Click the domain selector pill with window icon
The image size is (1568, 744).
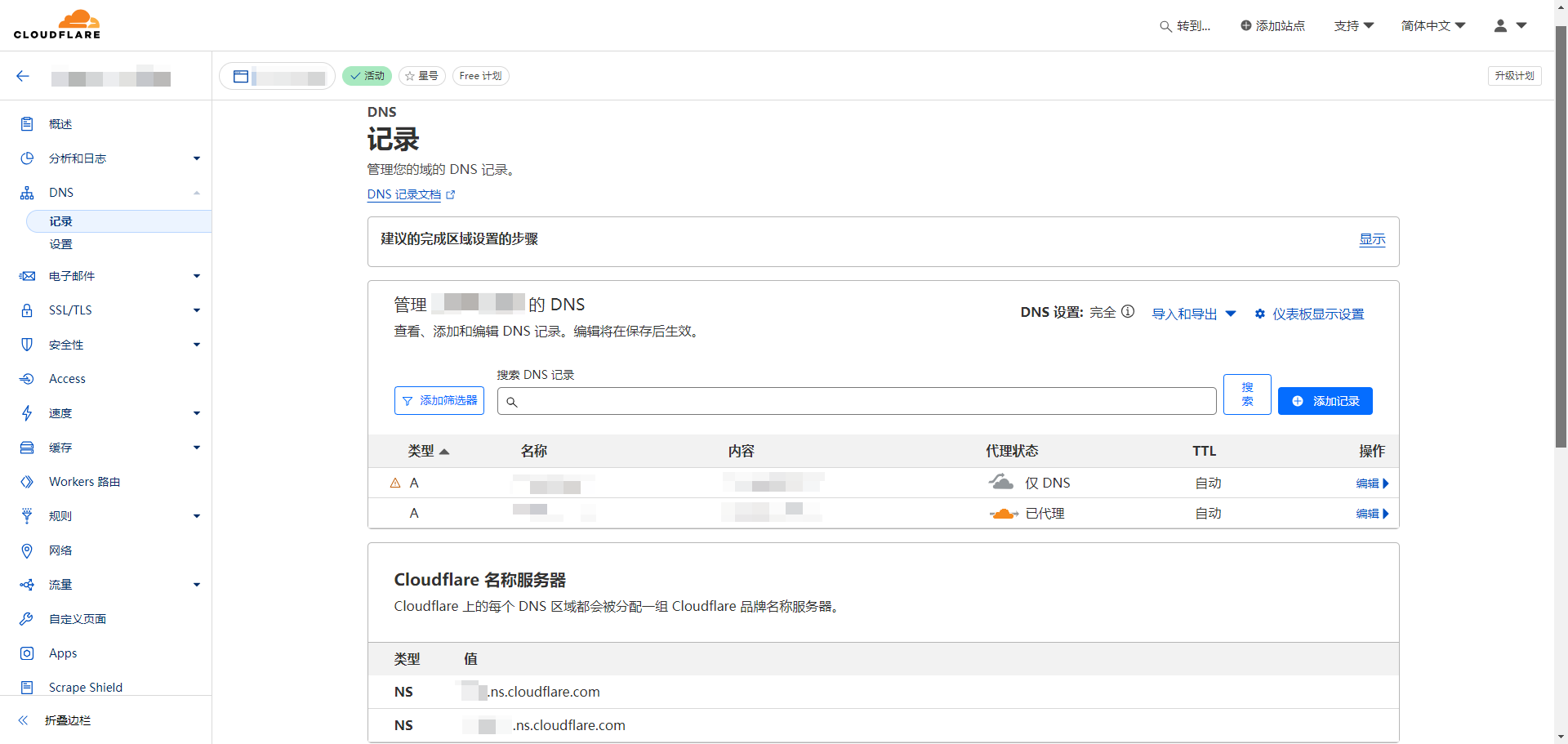coord(277,76)
